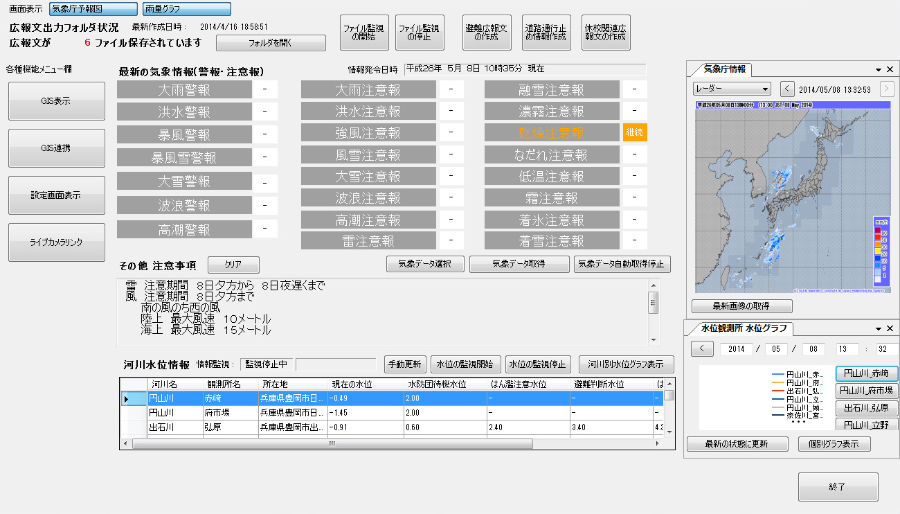Click right arrow of river table horizontal scrollbar
900x514 pixels.
658,443
